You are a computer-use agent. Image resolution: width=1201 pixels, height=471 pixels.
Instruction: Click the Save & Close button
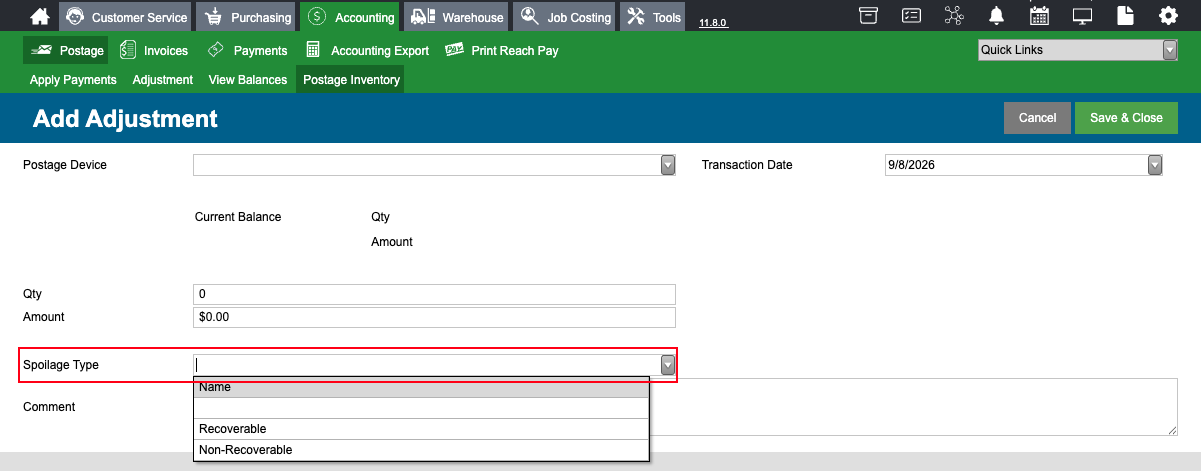pos(1126,118)
